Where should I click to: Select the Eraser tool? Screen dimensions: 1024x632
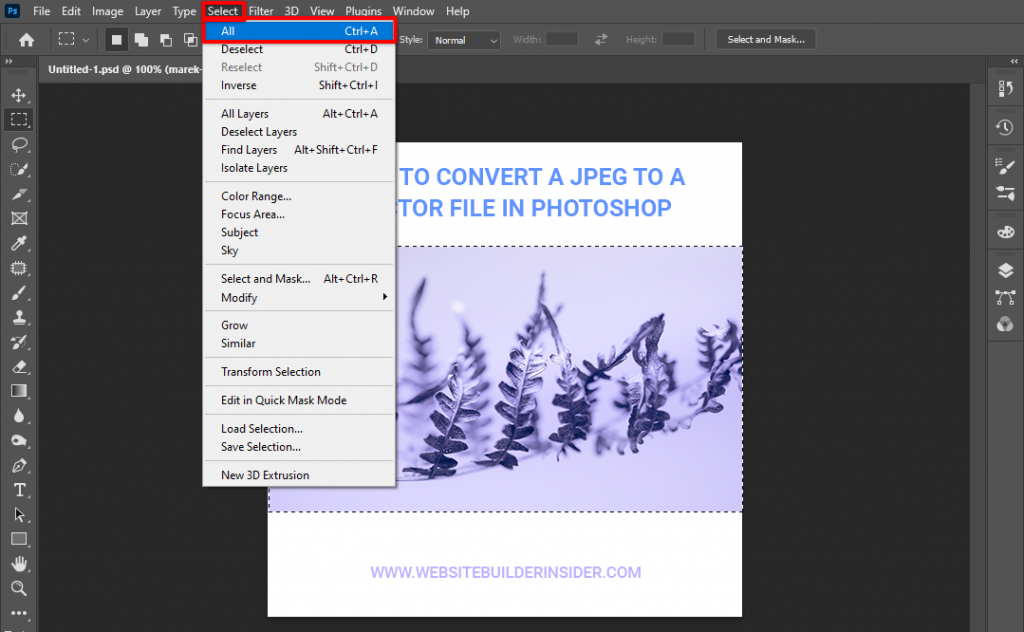[19, 366]
